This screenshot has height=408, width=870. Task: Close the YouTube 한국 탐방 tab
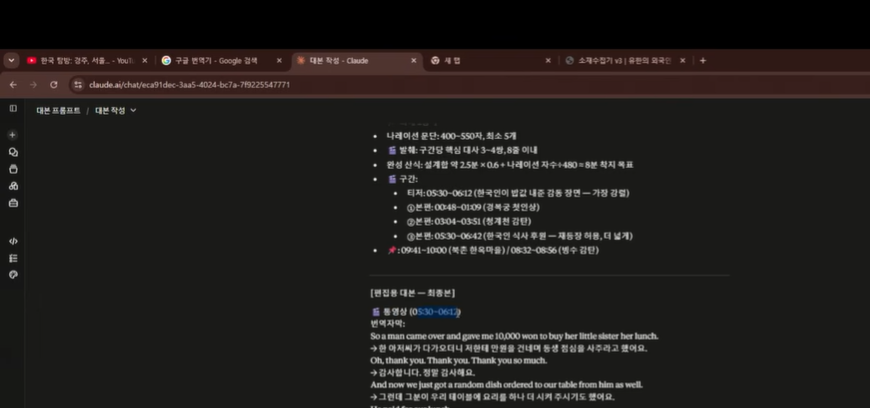click(145, 61)
